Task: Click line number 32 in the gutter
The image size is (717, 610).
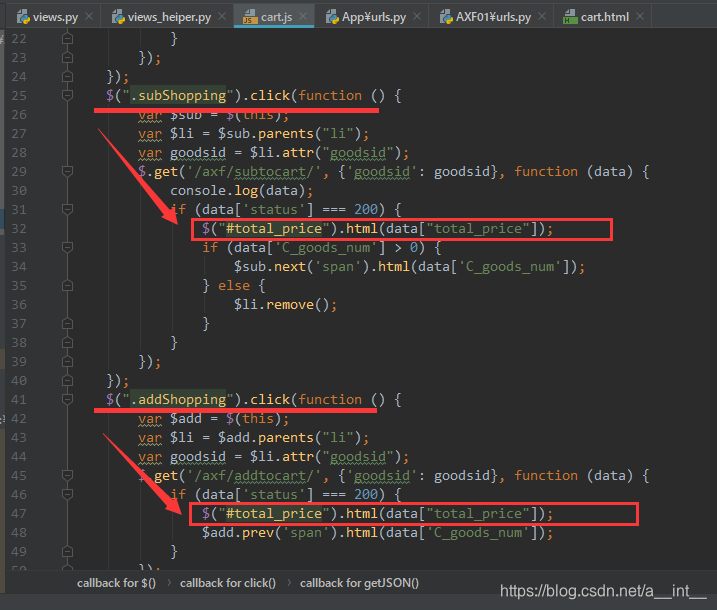Action: (19, 229)
